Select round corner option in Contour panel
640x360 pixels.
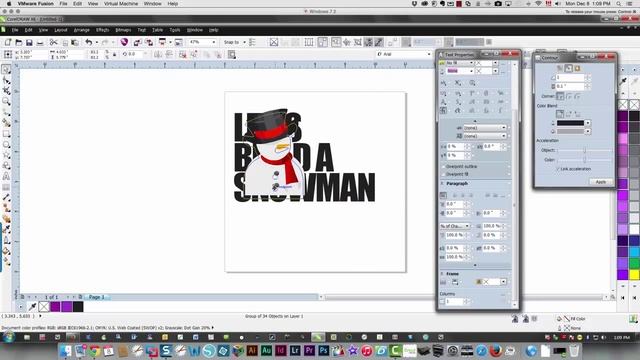pyautogui.click(x=569, y=96)
